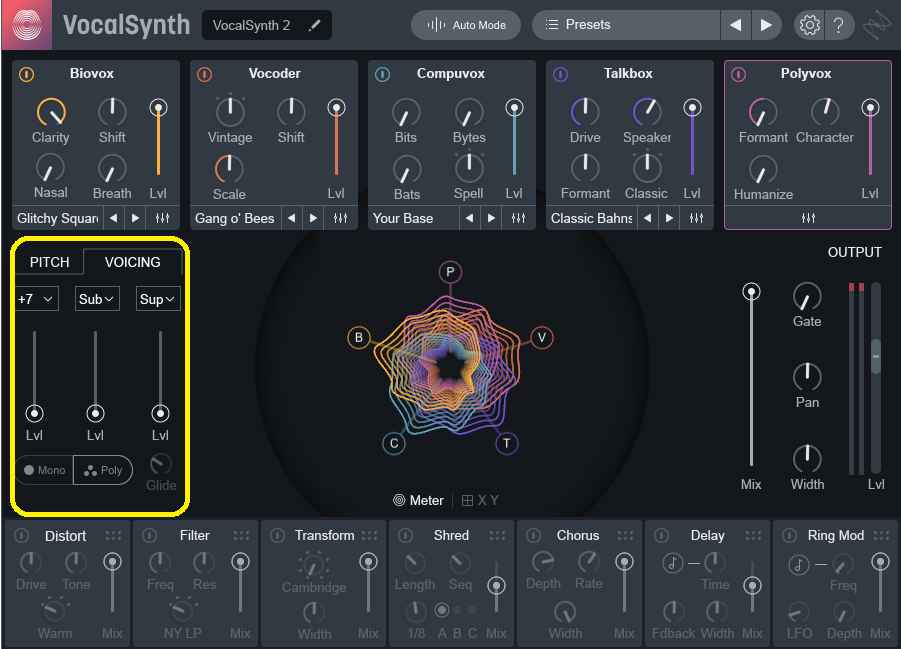Click the pencil icon to rename preset

314,26
